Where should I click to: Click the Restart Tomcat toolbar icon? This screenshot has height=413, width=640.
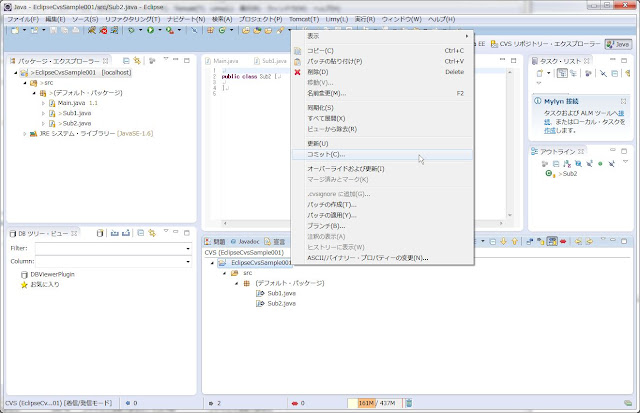(x=114, y=30)
